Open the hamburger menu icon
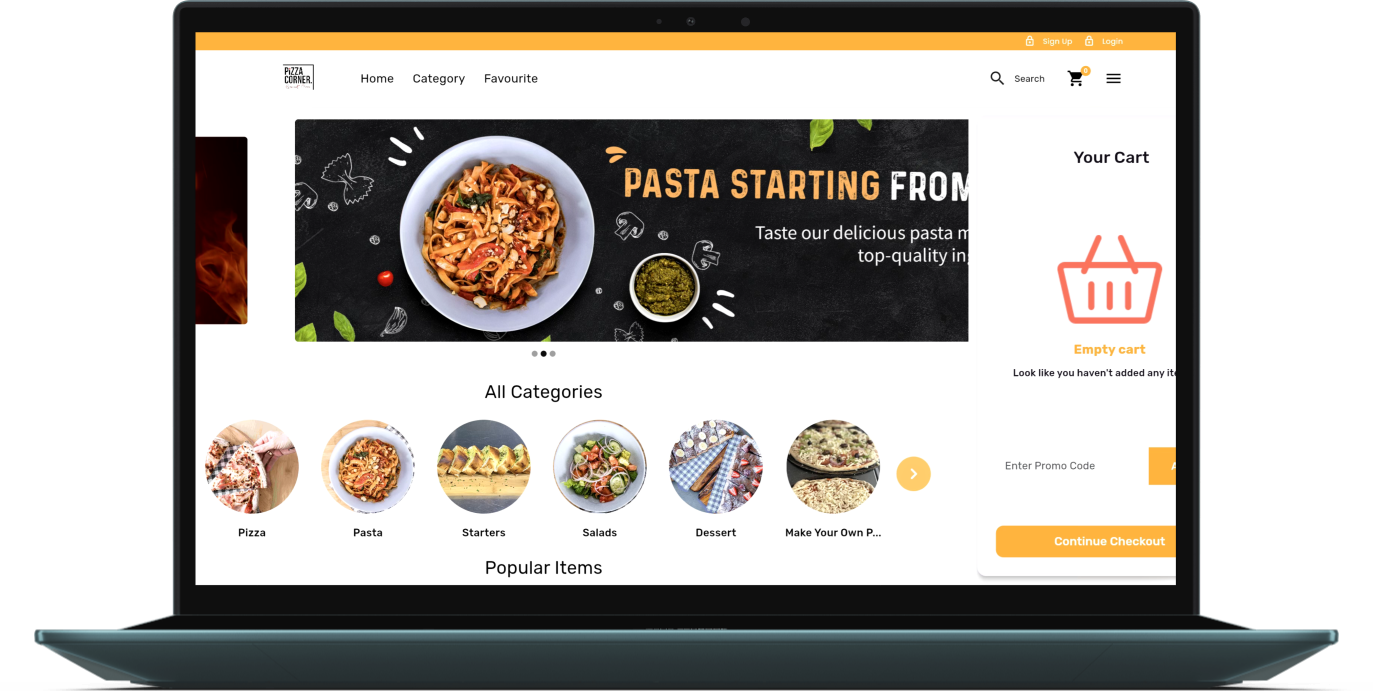The height and width of the screenshot is (691, 1373). (x=1113, y=78)
